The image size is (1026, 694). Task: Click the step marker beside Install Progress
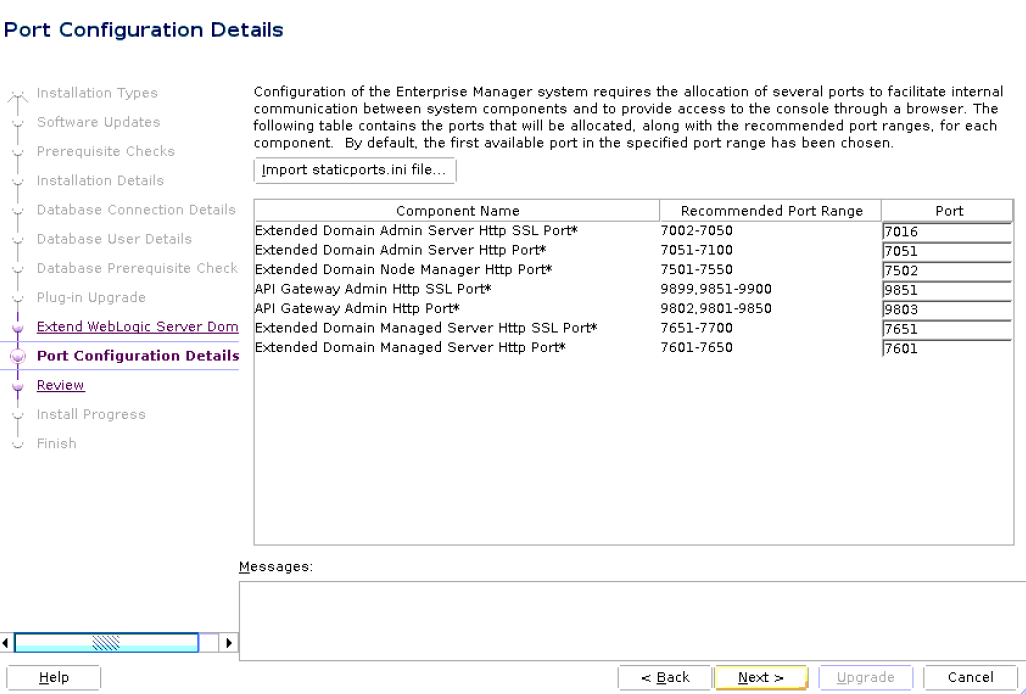click(20, 414)
